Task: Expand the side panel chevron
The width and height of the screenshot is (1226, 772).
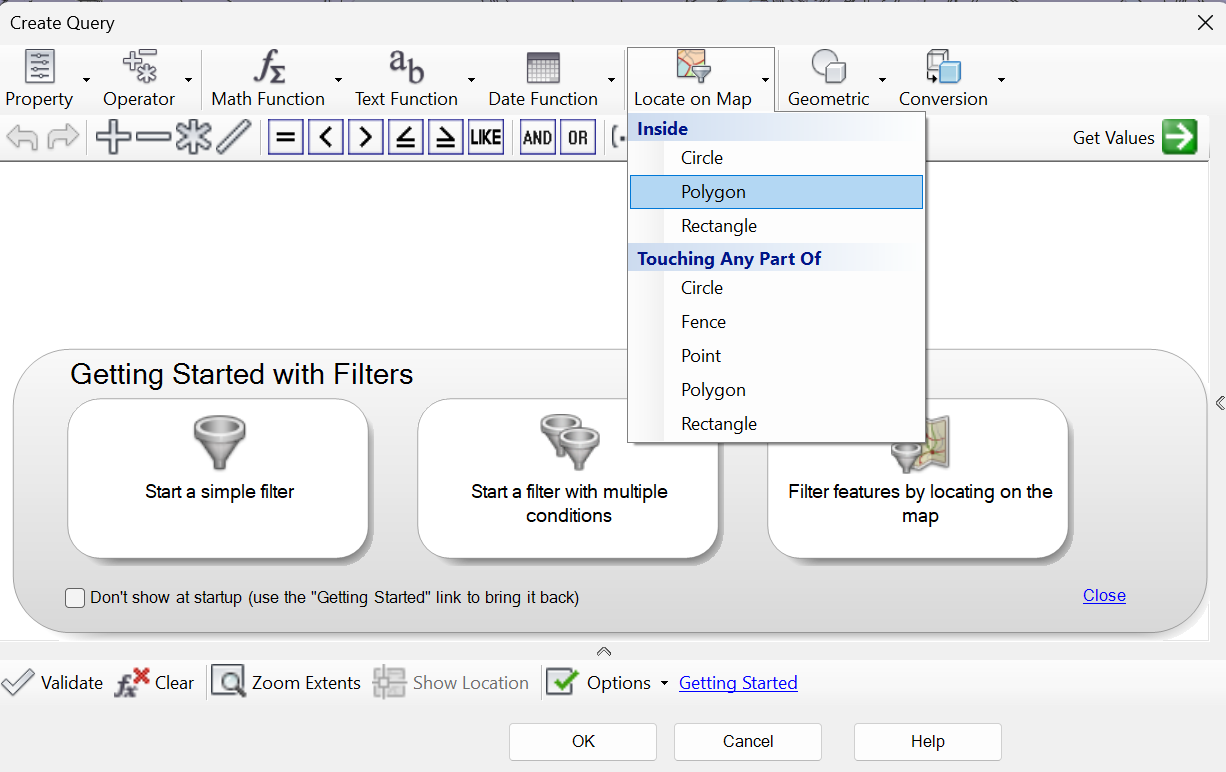Action: click(x=1220, y=403)
